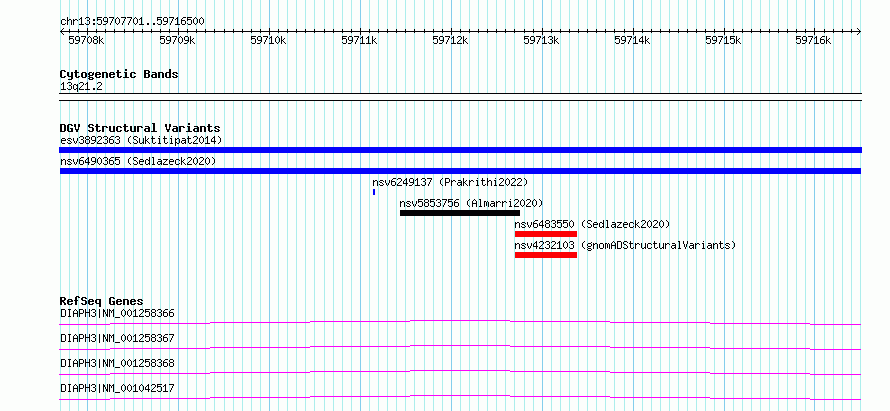The height and width of the screenshot is (411, 890).
Task: Select the red nsv4232103 variant bar
Action: click(x=546, y=255)
